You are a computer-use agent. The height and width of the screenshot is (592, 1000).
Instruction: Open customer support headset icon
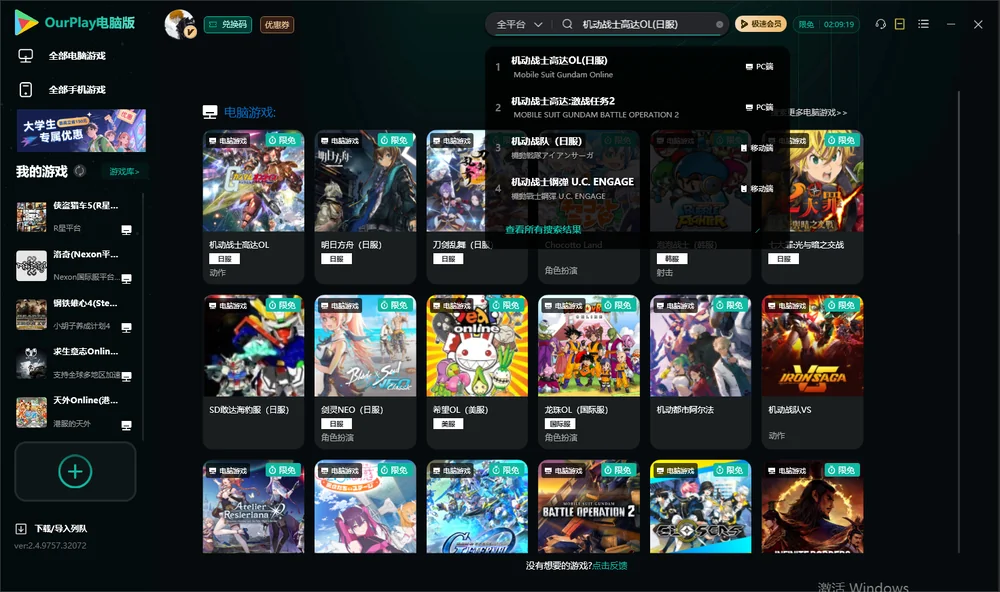(881, 24)
